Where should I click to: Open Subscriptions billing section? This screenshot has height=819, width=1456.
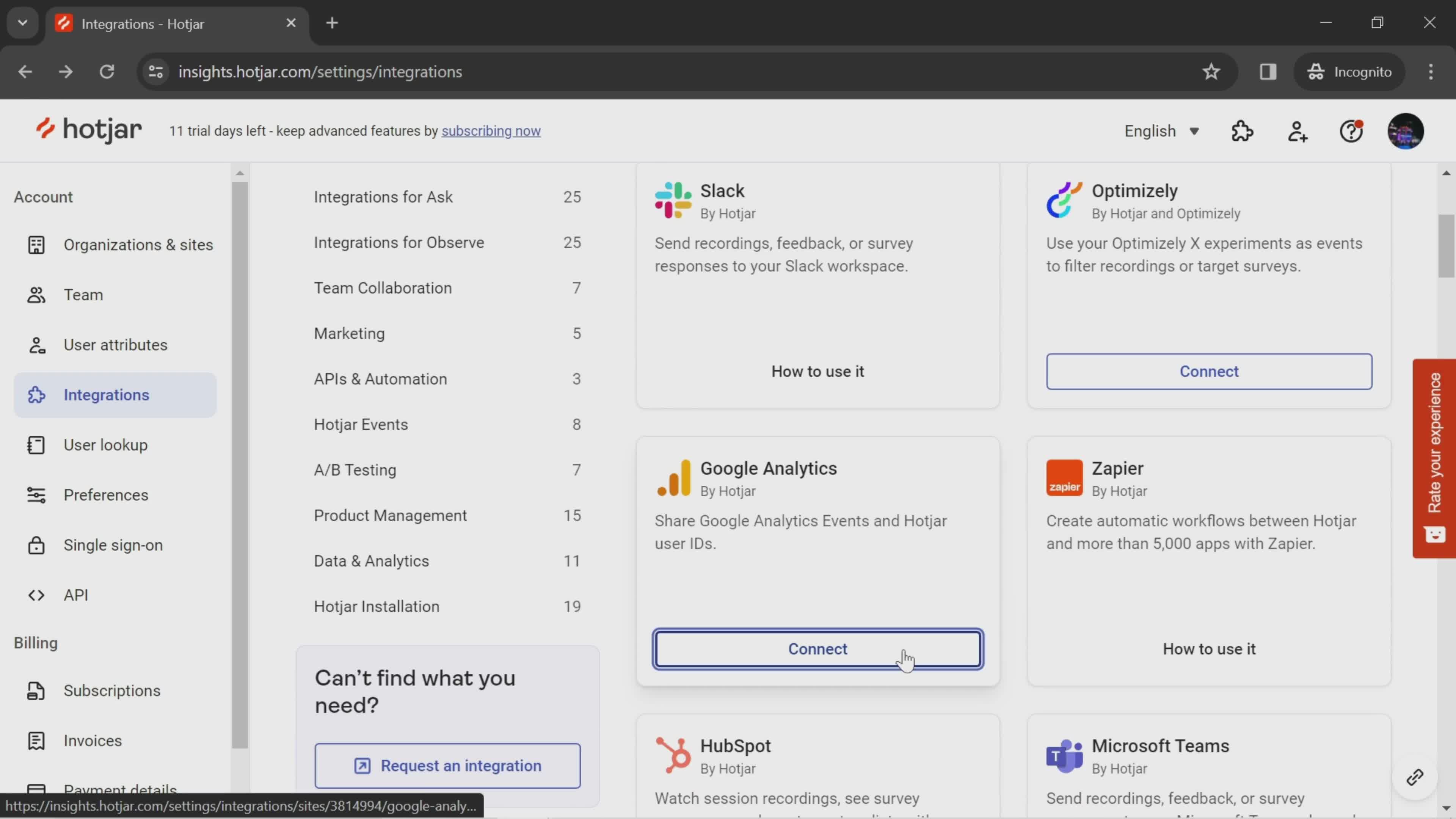tap(112, 690)
